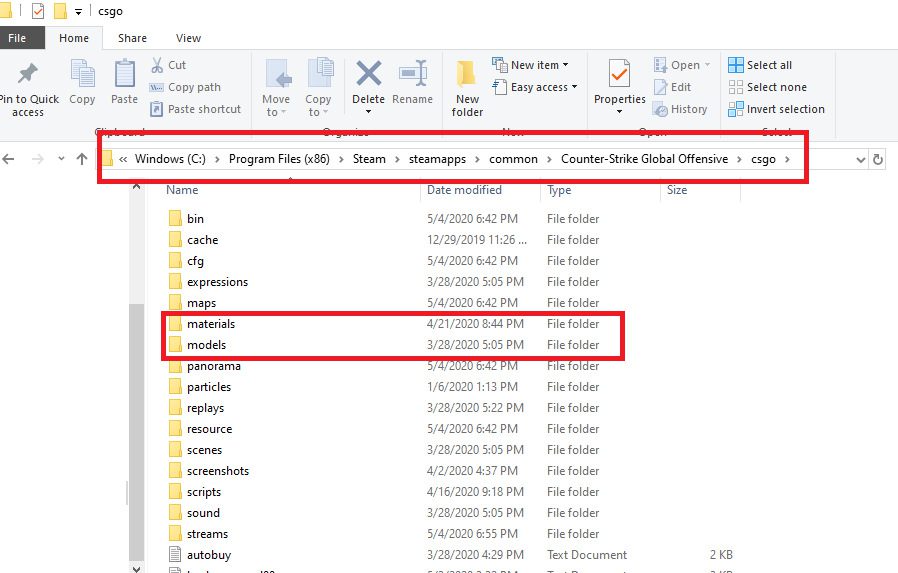
Task: Switch to the Home tab
Action: click(x=74, y=38)
